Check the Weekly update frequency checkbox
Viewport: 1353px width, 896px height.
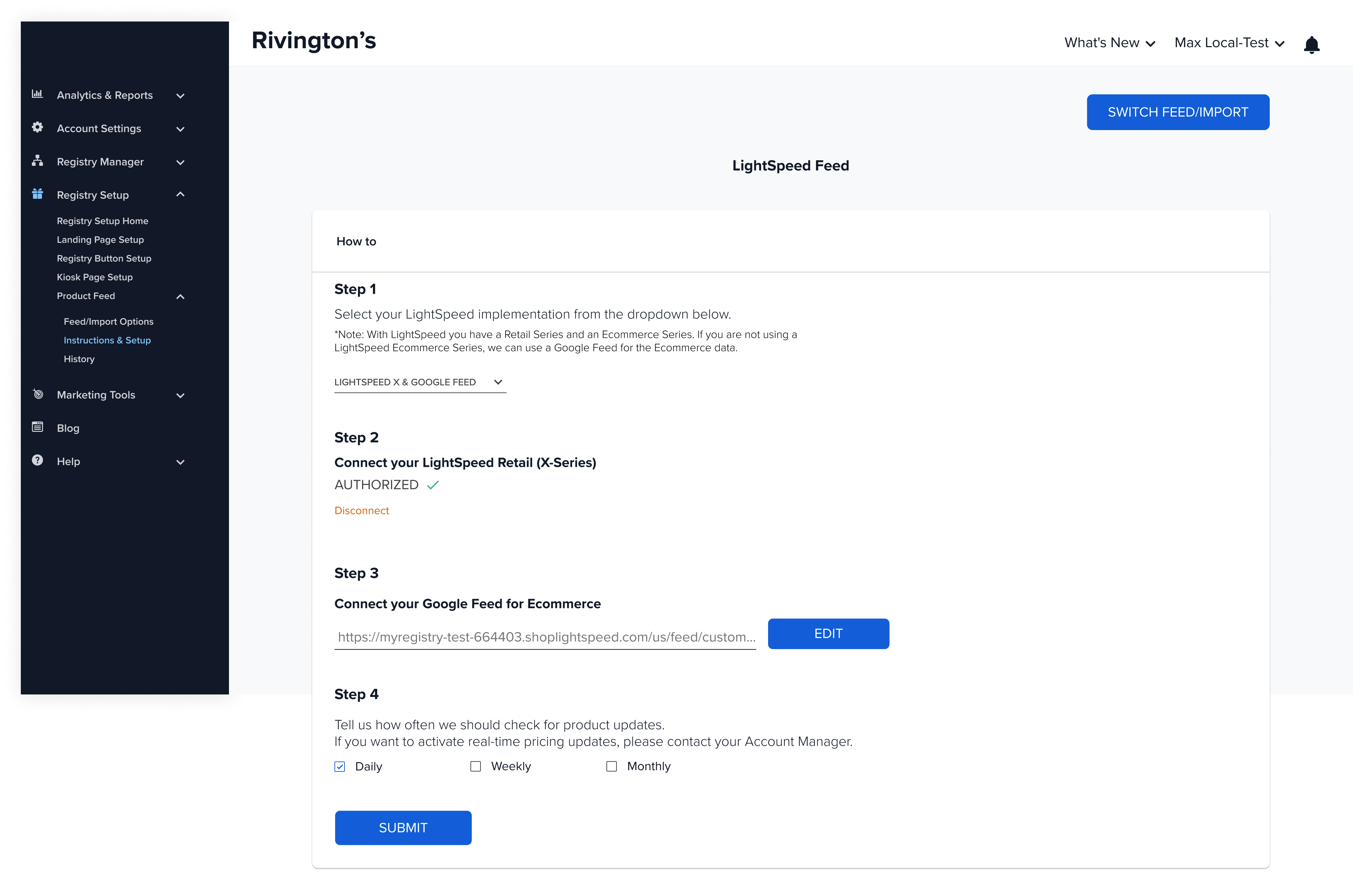point(475,766)
